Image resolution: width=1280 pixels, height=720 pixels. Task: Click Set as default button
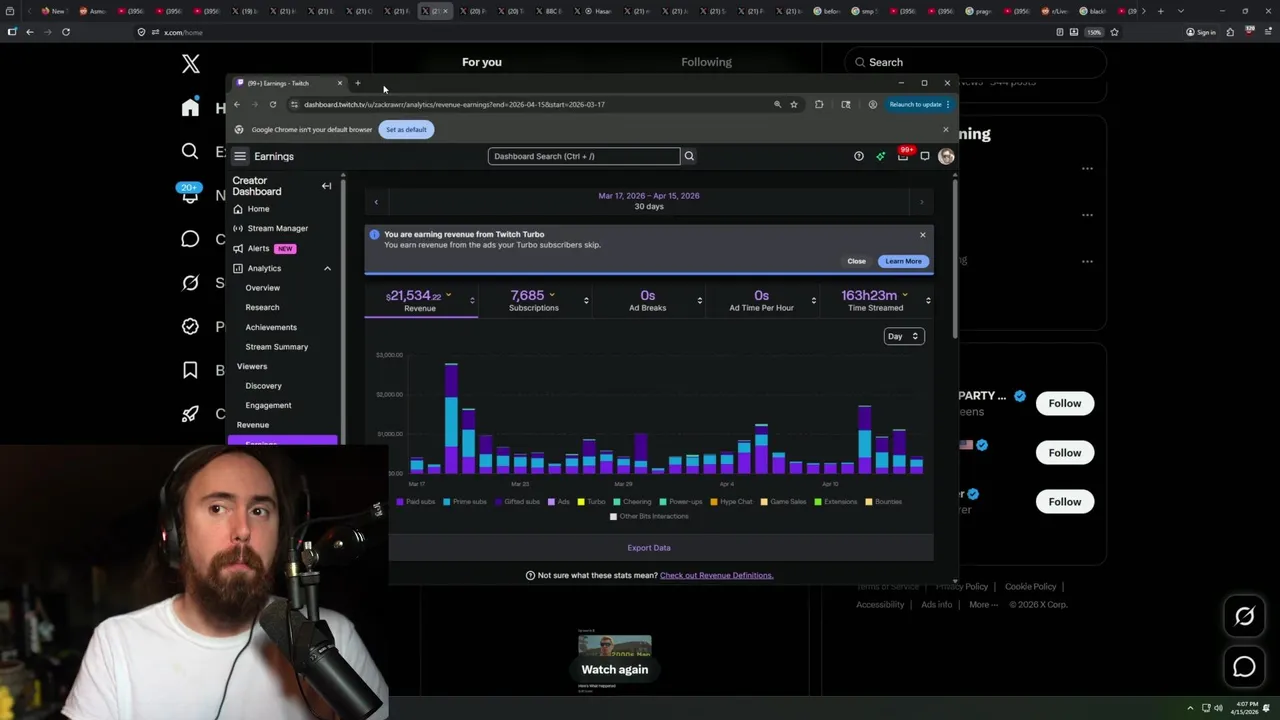406,129
